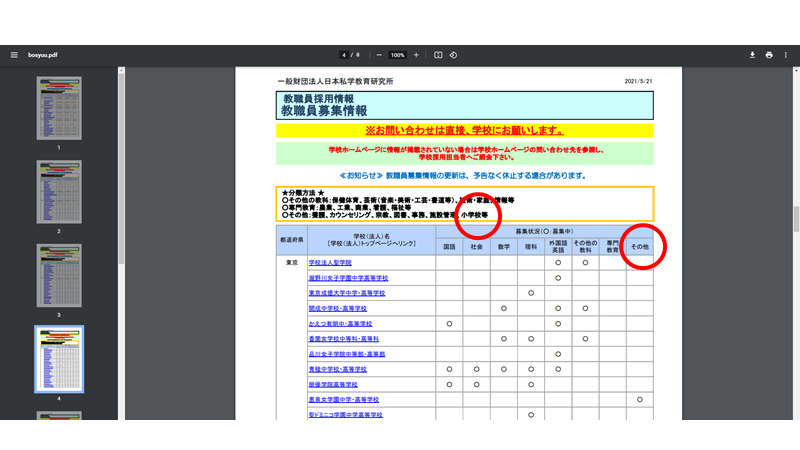Click the 国語 column header
Viewport: 800px width, 450px height.
[449, 247]
